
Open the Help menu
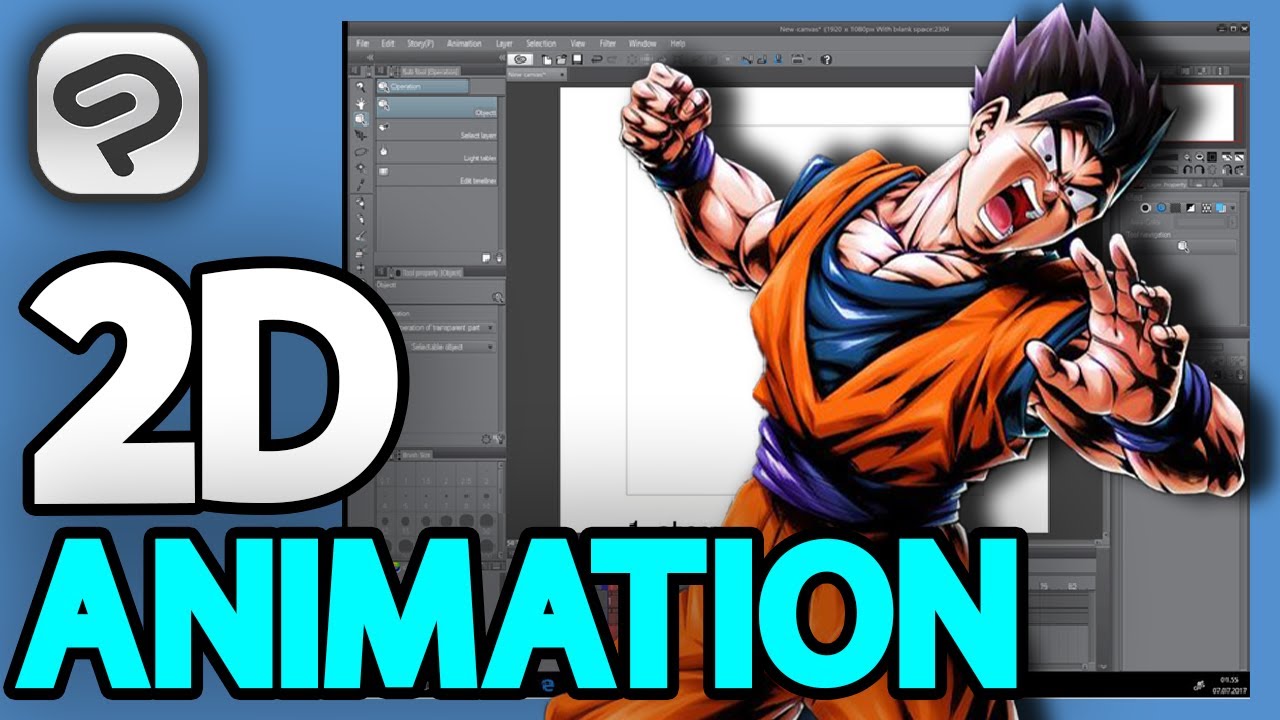pyautogui.click(x=678, y=44)
